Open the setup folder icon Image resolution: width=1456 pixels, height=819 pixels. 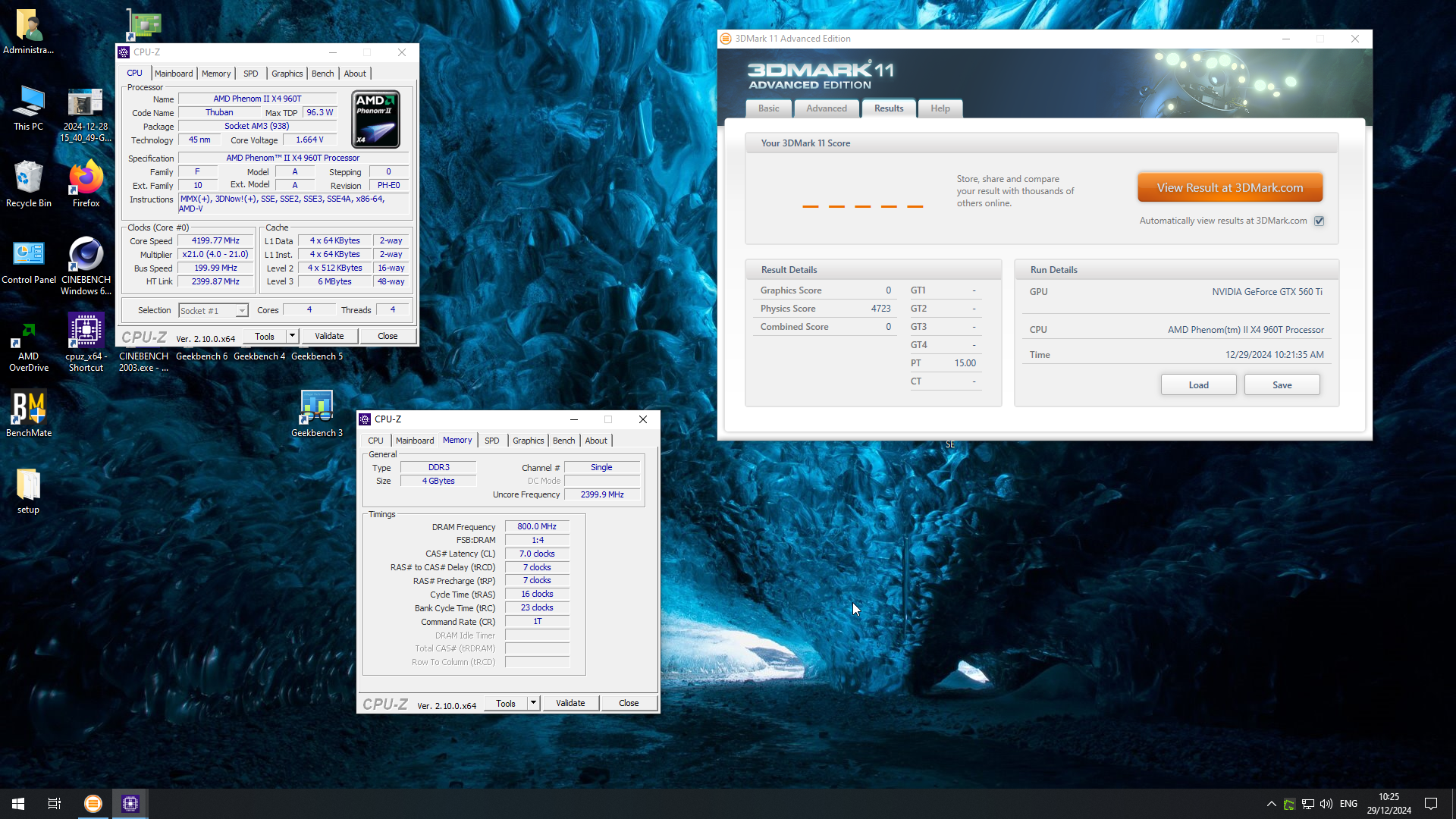[x=29, y=491]
